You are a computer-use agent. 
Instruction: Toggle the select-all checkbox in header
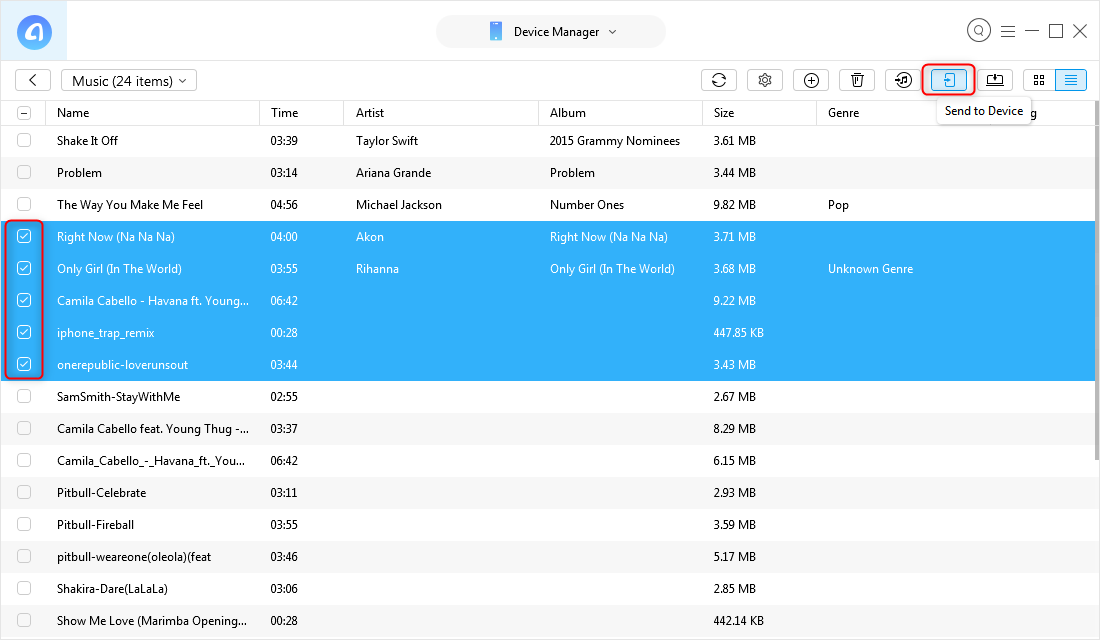[x=24, y=113]
